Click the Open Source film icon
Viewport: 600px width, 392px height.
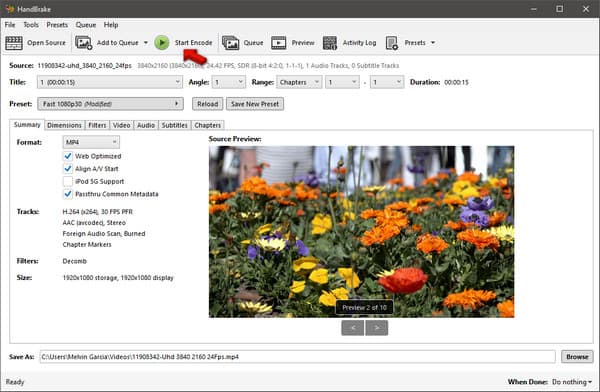[14, 42]
